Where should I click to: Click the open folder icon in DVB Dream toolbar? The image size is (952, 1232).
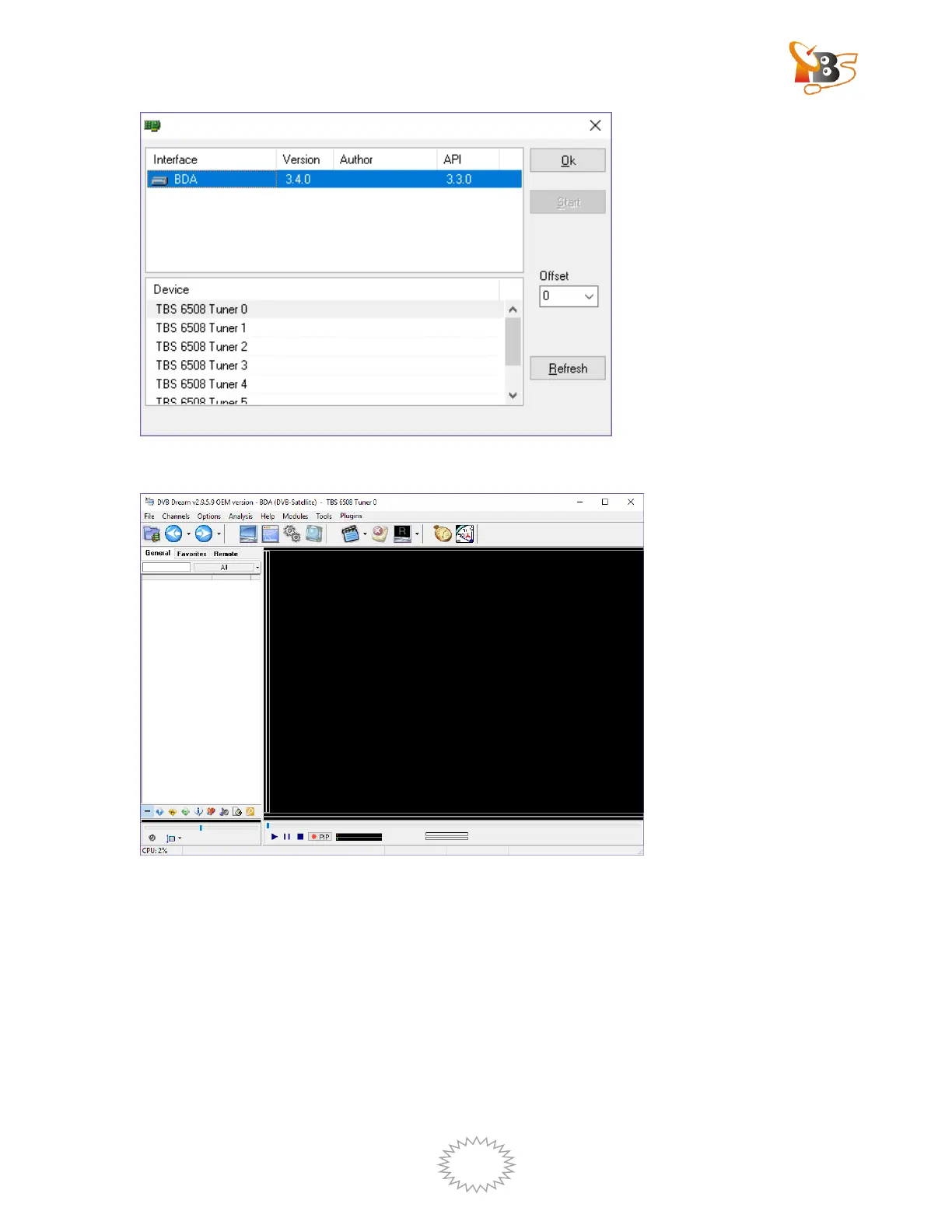point(152,534)
